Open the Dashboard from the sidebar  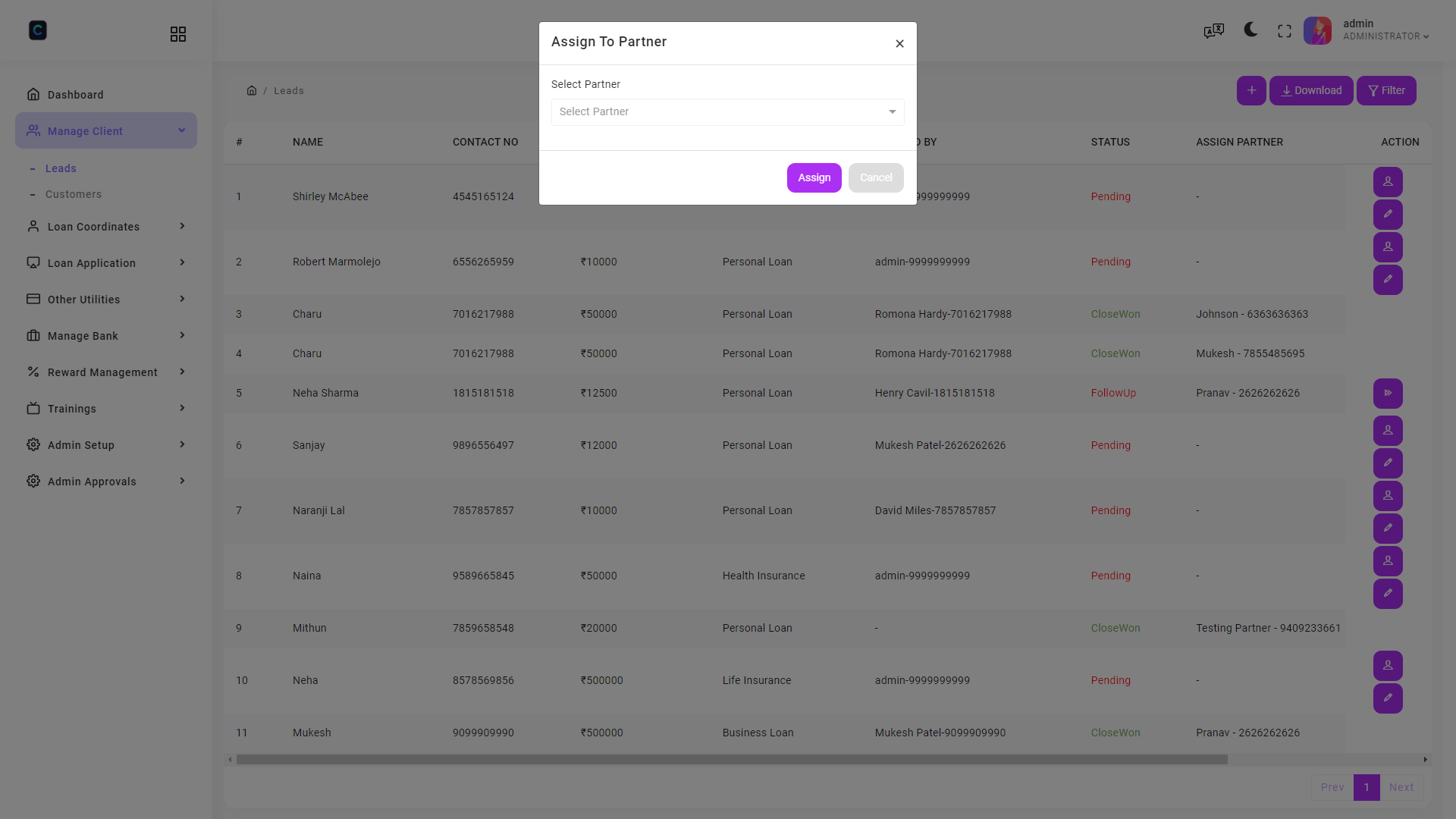[x=75, y=94]
